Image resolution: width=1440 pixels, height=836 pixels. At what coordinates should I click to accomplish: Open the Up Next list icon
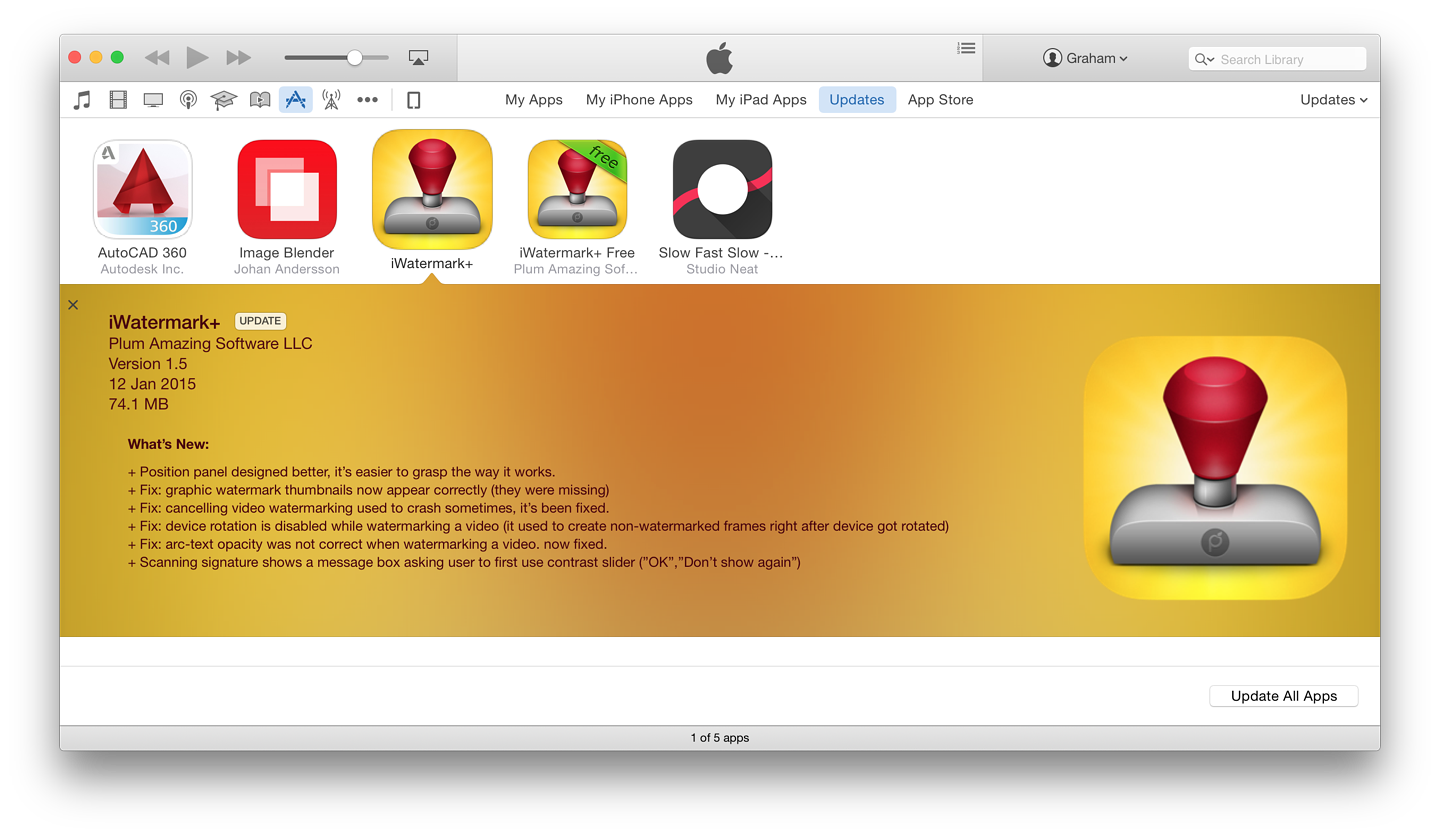click(x=966, y=48)
